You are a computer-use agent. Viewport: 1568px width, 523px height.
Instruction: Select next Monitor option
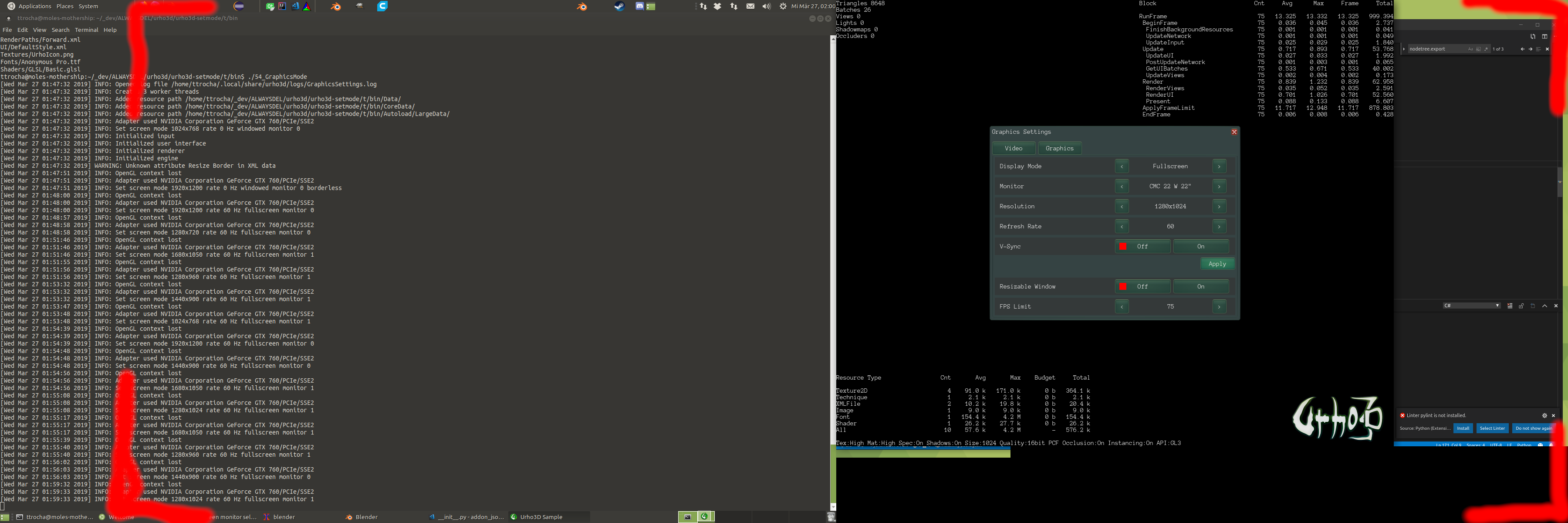[1219, 186]
